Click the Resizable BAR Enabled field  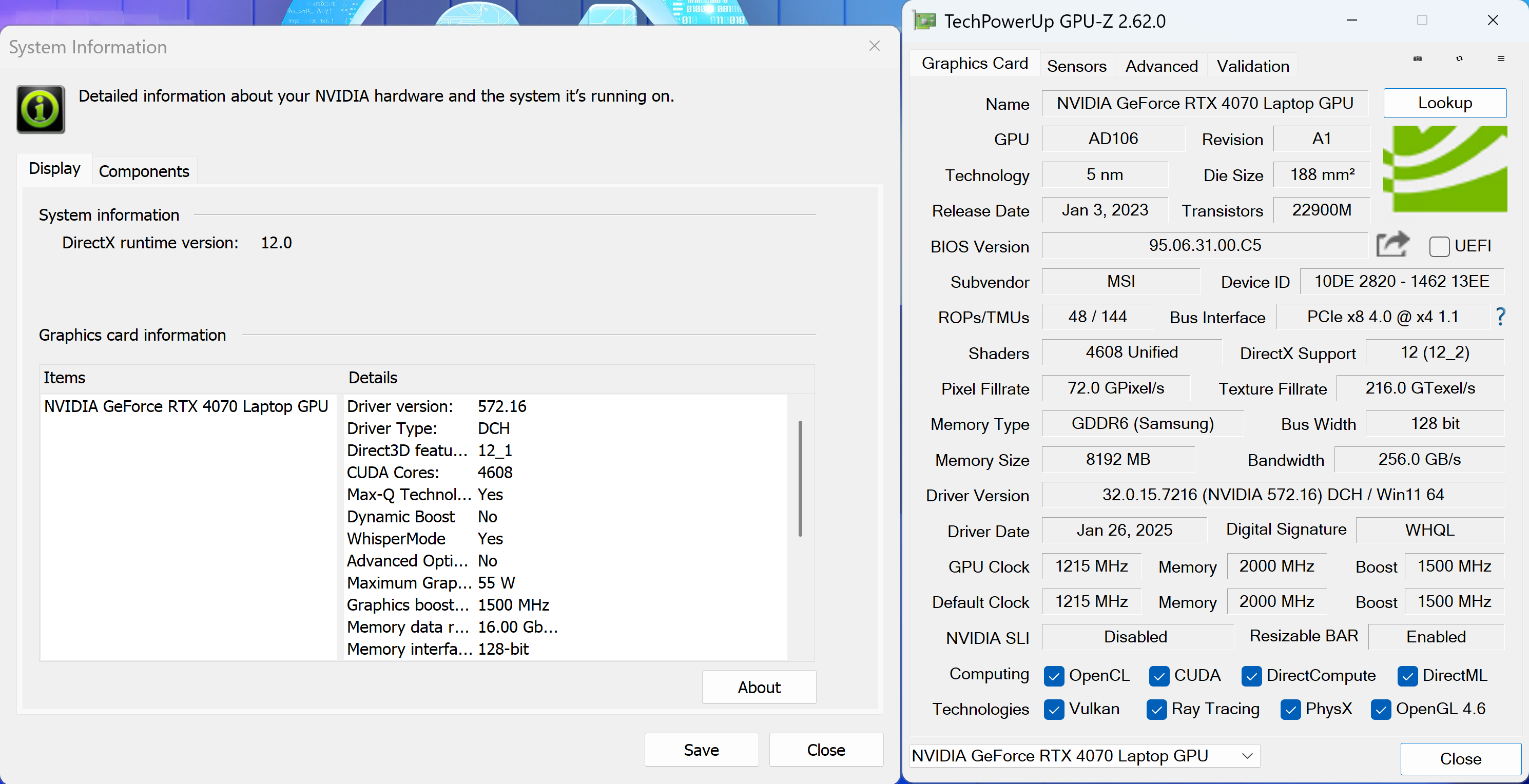tap(1436, 637)
